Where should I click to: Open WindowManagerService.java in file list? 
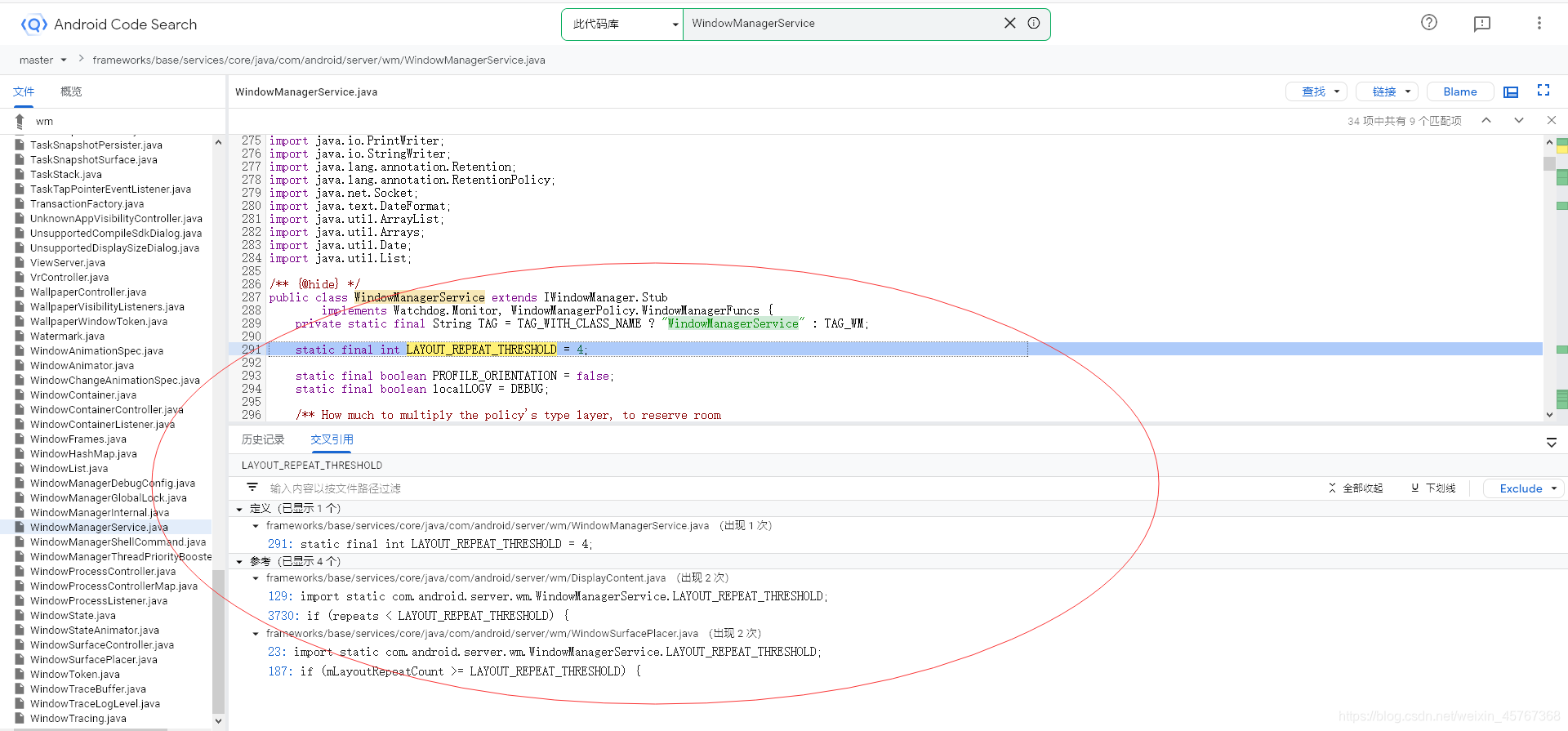[99, 528]
